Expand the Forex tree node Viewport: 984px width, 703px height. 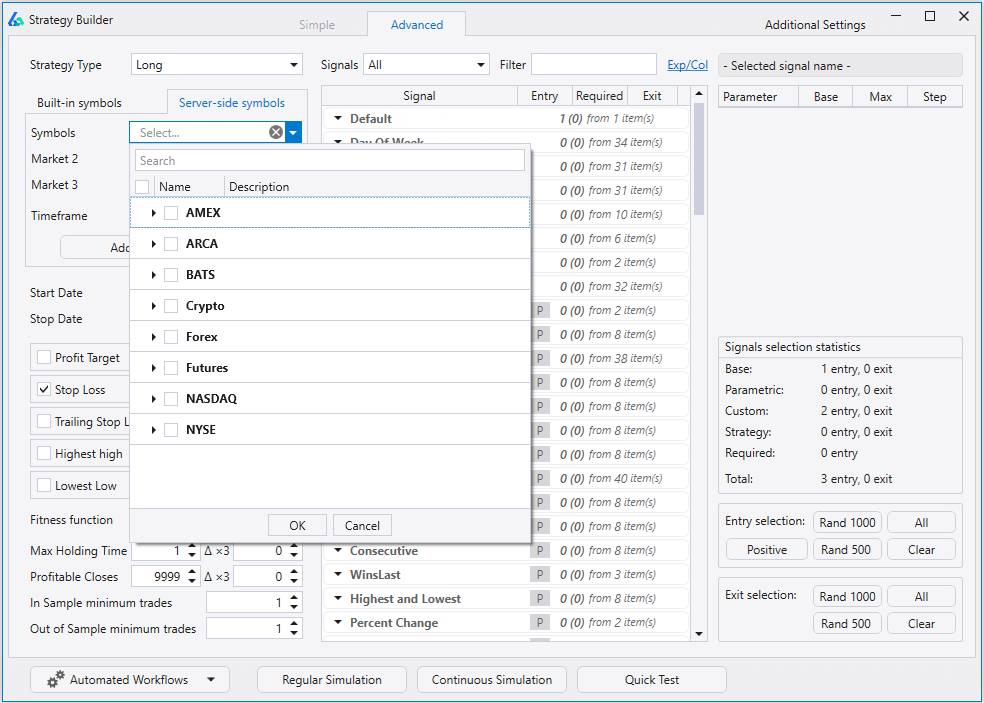tap(153, 337)
